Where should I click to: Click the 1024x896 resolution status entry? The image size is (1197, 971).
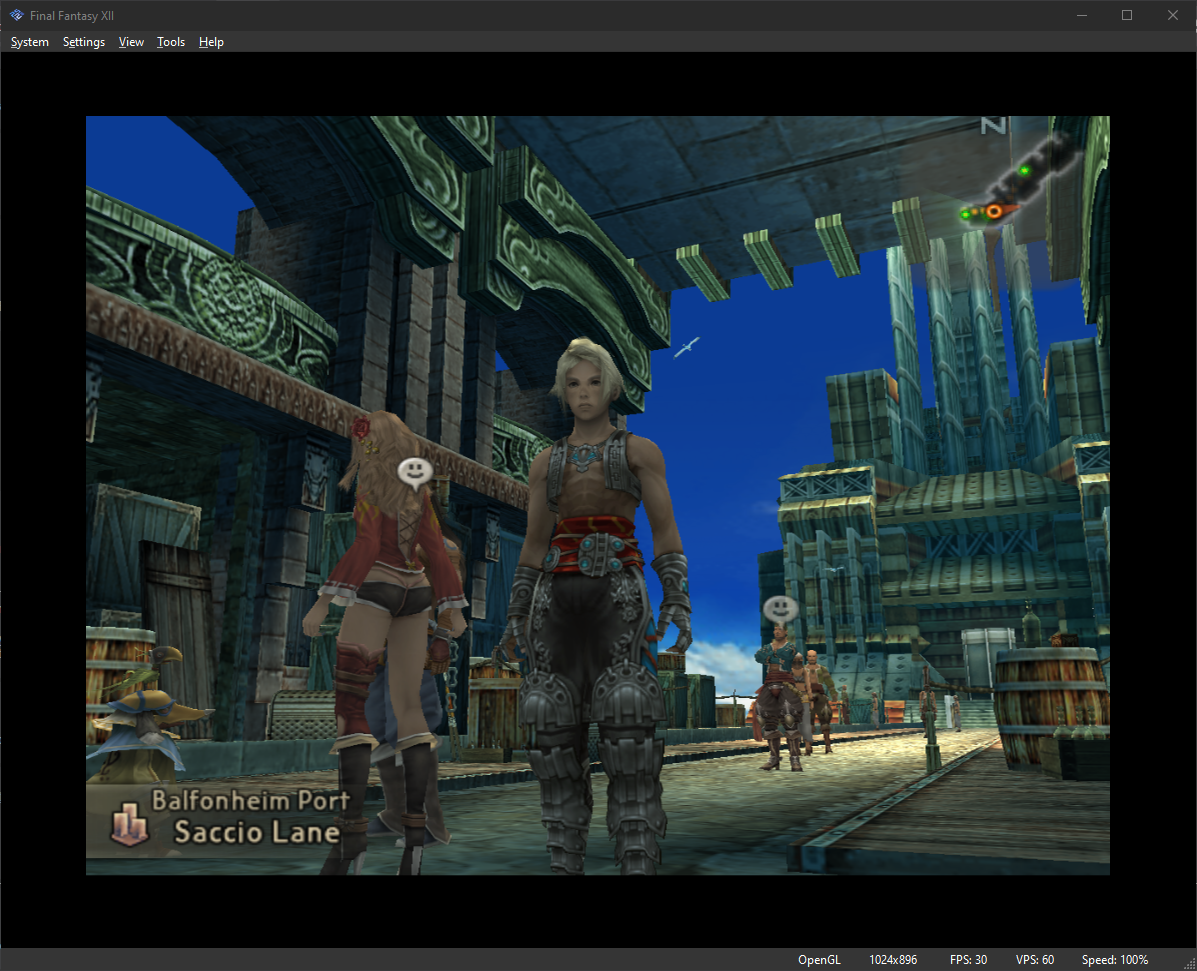(893, 960)
